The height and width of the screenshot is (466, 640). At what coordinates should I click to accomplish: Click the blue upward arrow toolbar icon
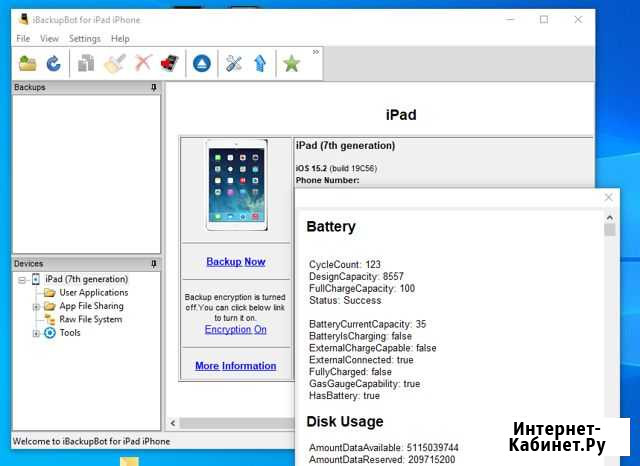tap(260, 64)
